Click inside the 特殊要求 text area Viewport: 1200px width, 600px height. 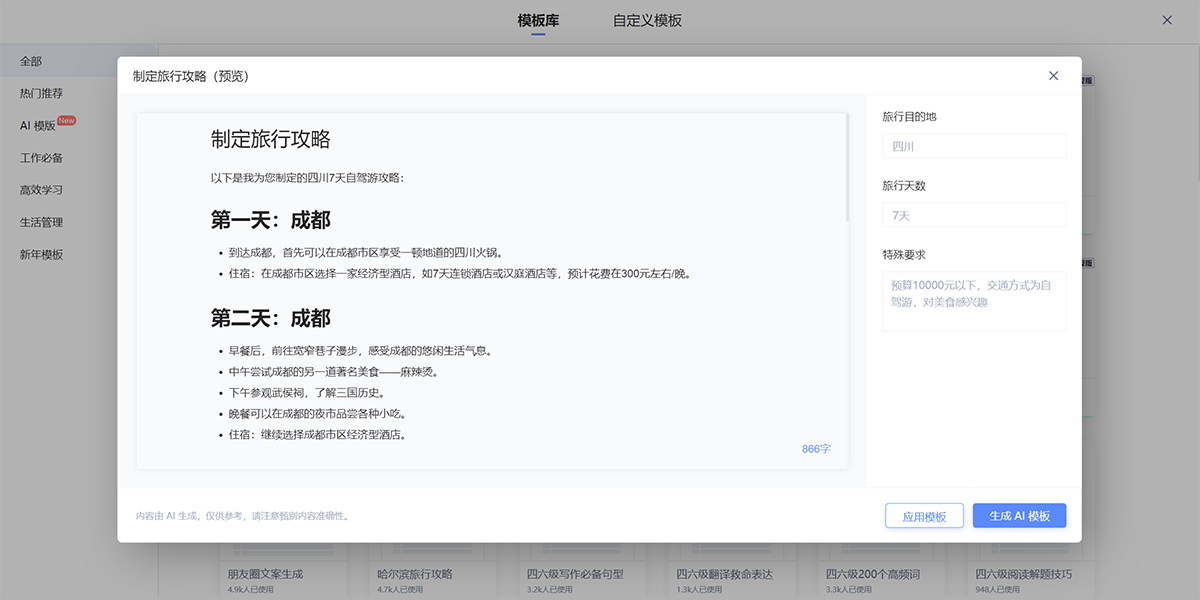pos(974,301)
